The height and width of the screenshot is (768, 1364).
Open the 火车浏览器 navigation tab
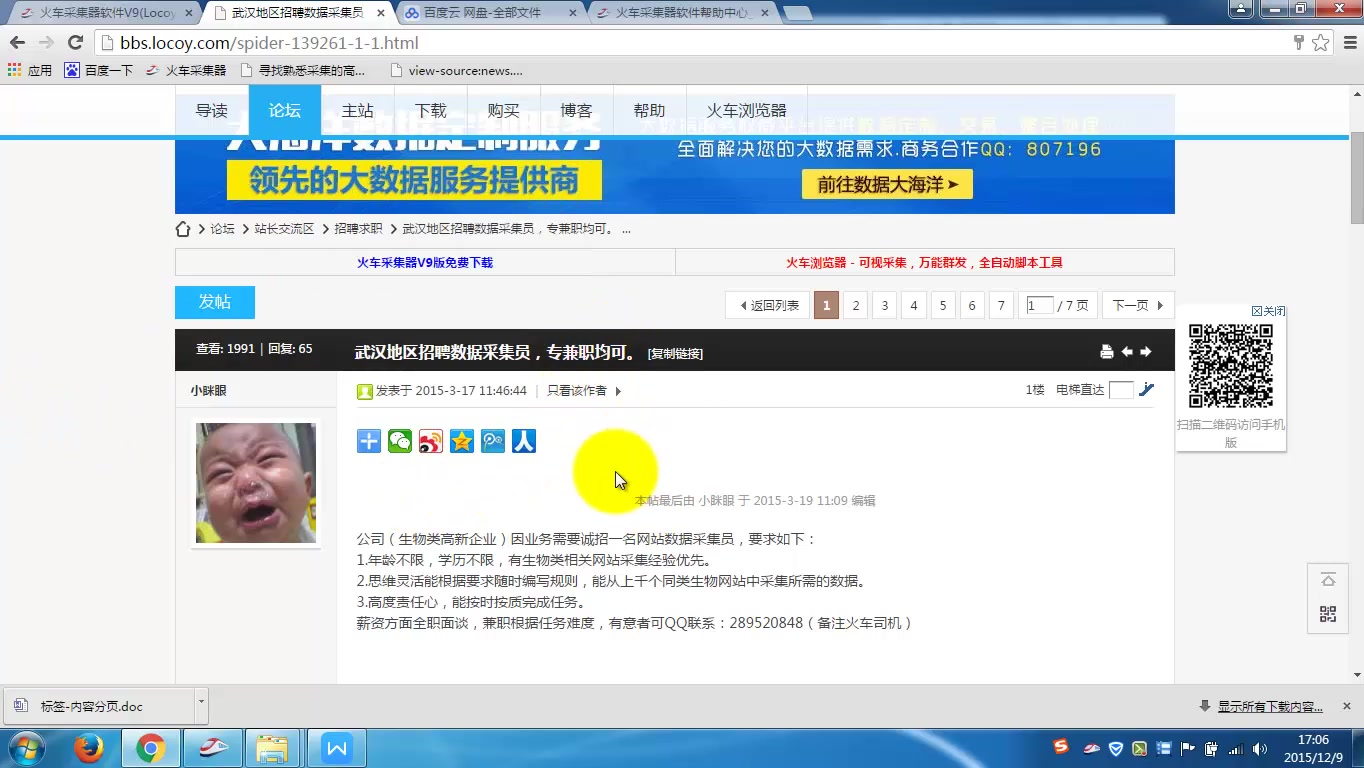747,110
